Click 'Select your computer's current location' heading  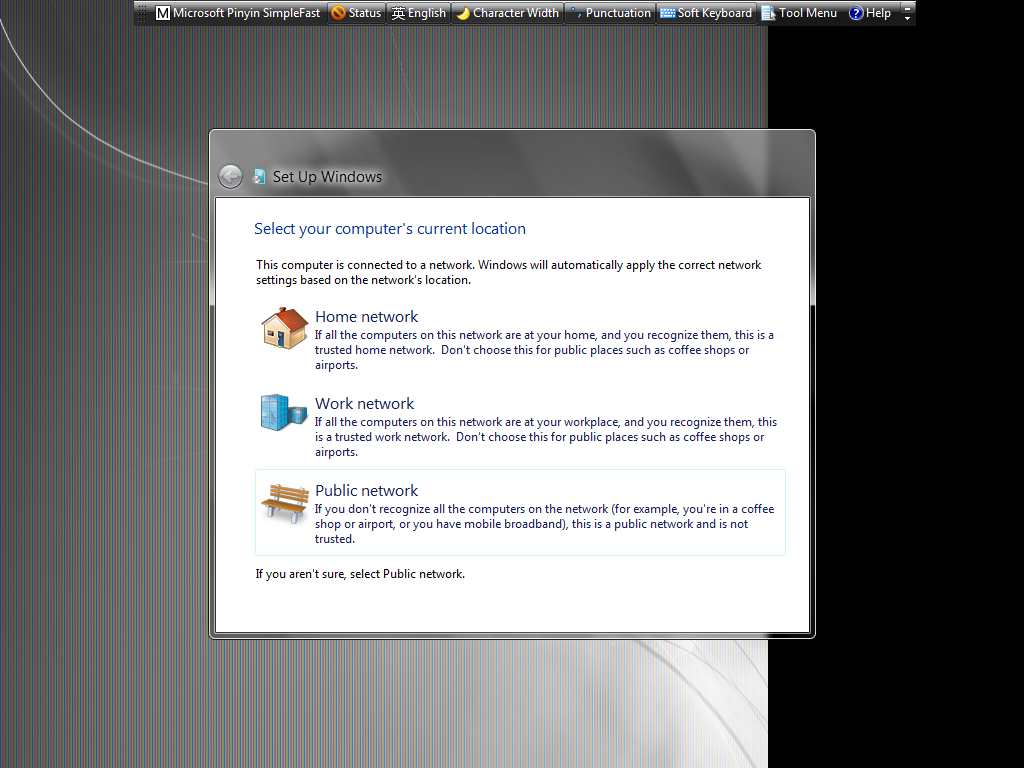pos(390,229)
